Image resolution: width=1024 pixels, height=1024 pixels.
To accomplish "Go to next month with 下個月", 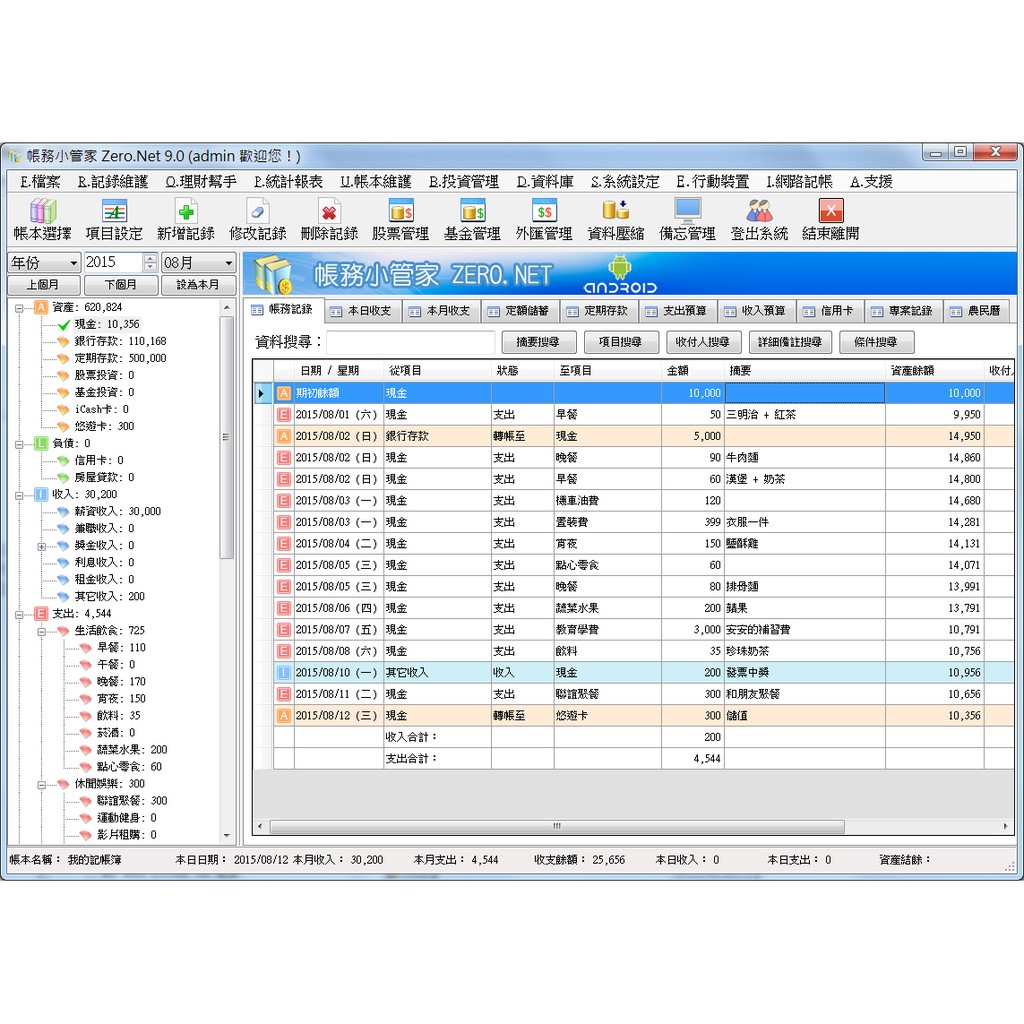I will coord(121,285).
